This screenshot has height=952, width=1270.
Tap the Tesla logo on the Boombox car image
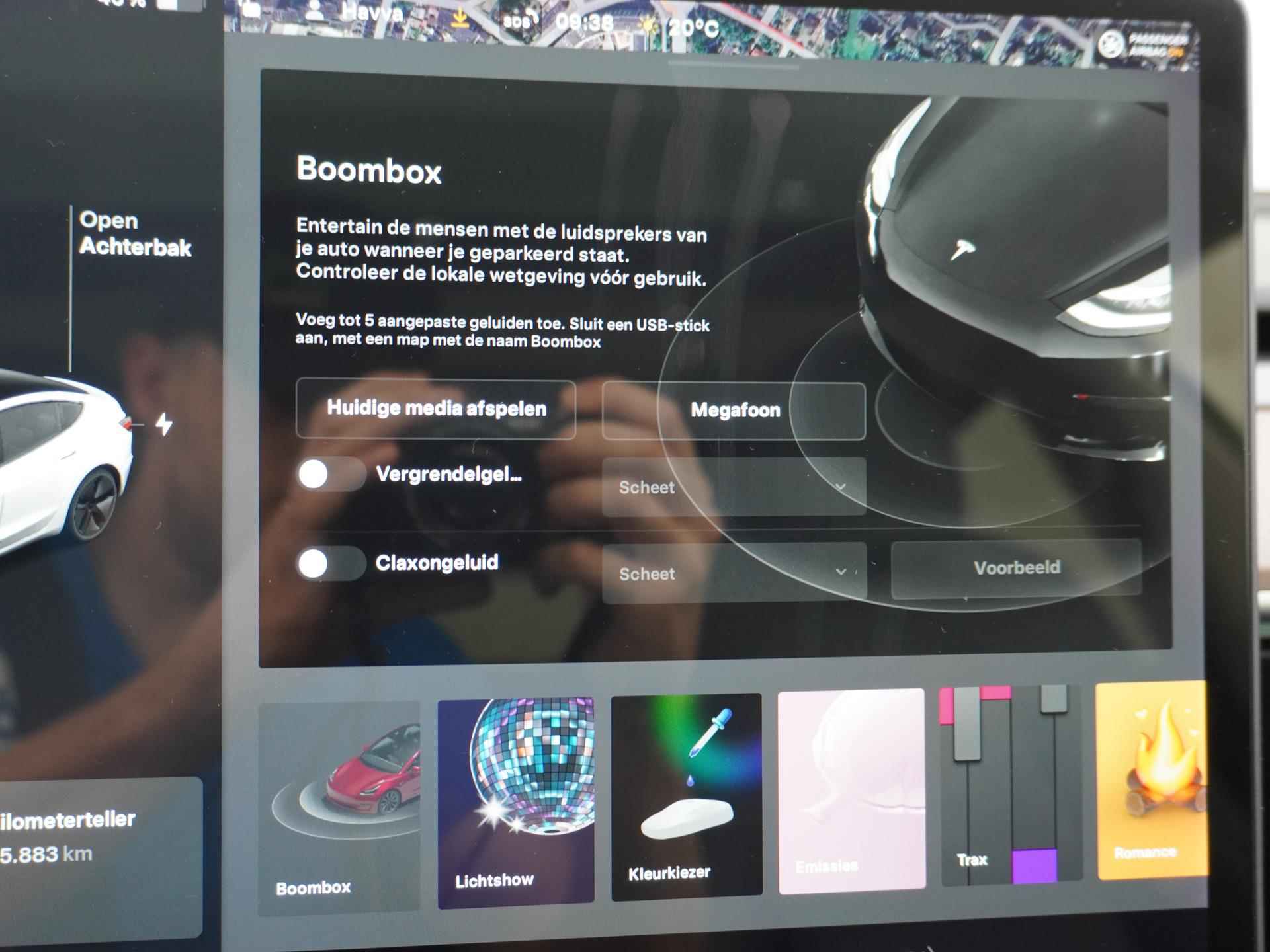click(962, 249)
